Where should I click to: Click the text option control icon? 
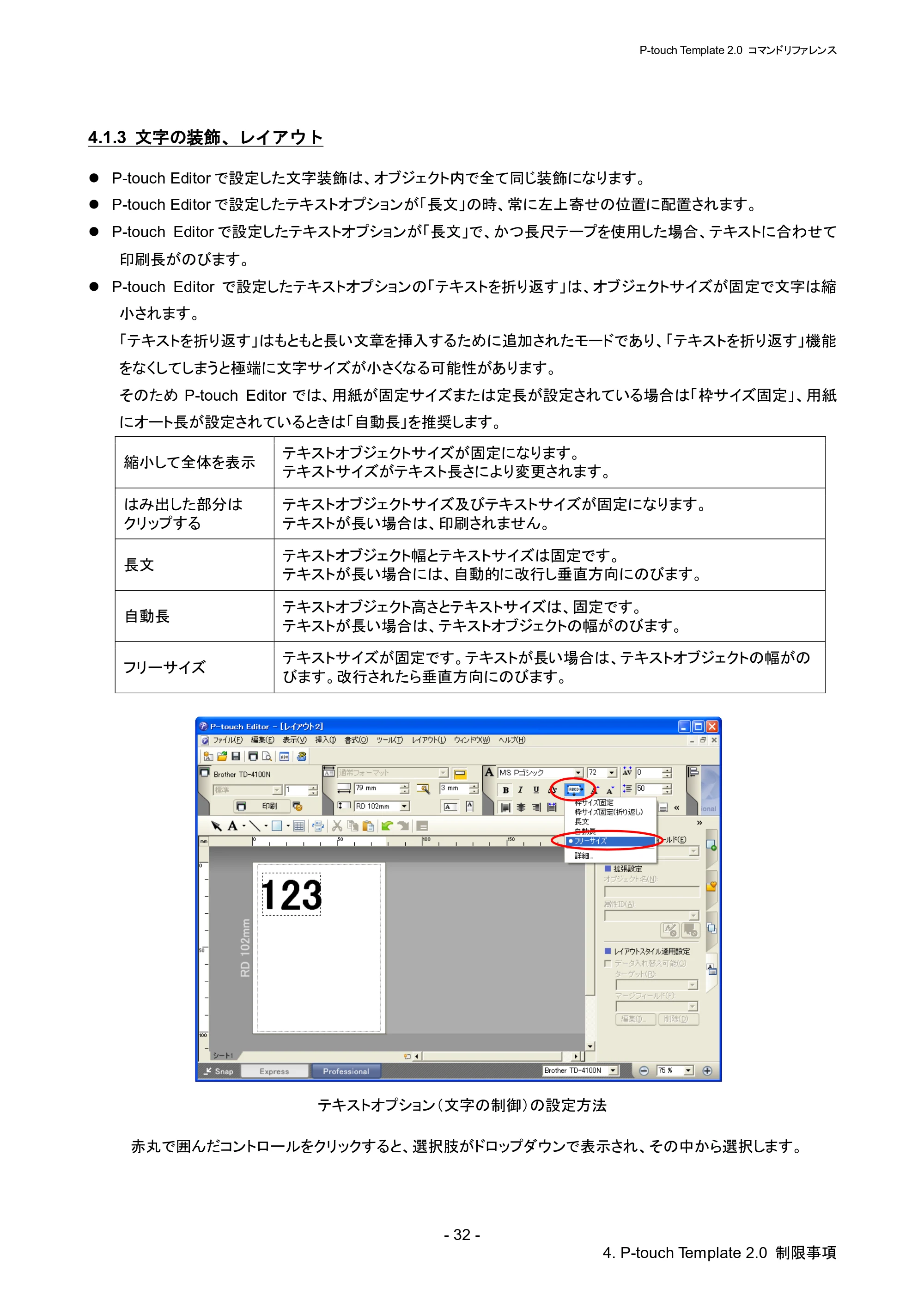pyautogui.click(x=574, y=789)
